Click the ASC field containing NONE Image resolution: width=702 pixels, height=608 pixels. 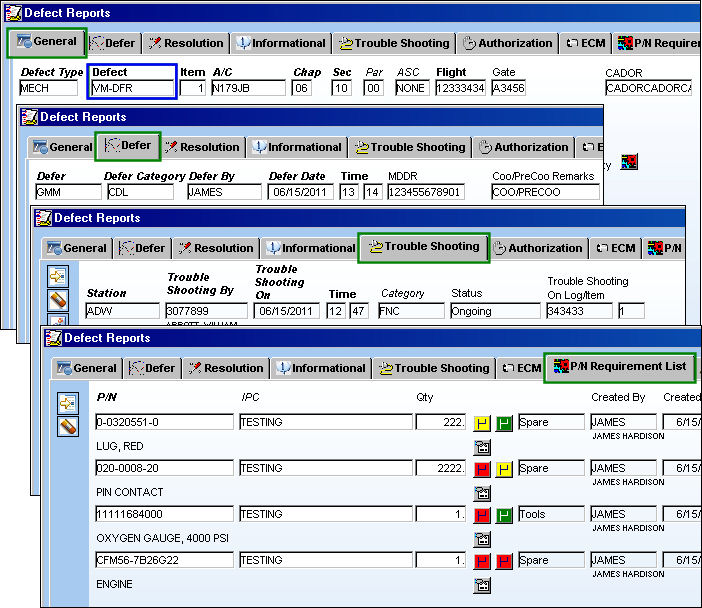pyautogui.click(x=412, y=88)
